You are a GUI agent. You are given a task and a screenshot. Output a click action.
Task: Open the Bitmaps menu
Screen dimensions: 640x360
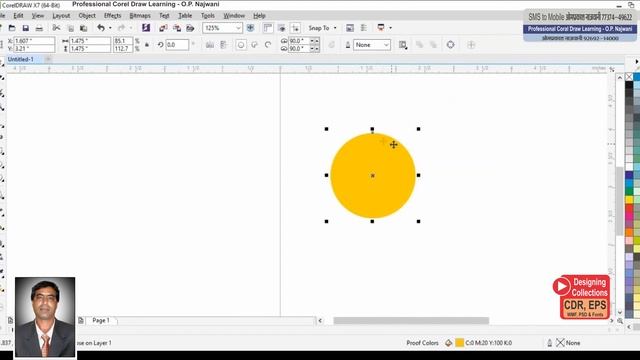tap(140, 16)
